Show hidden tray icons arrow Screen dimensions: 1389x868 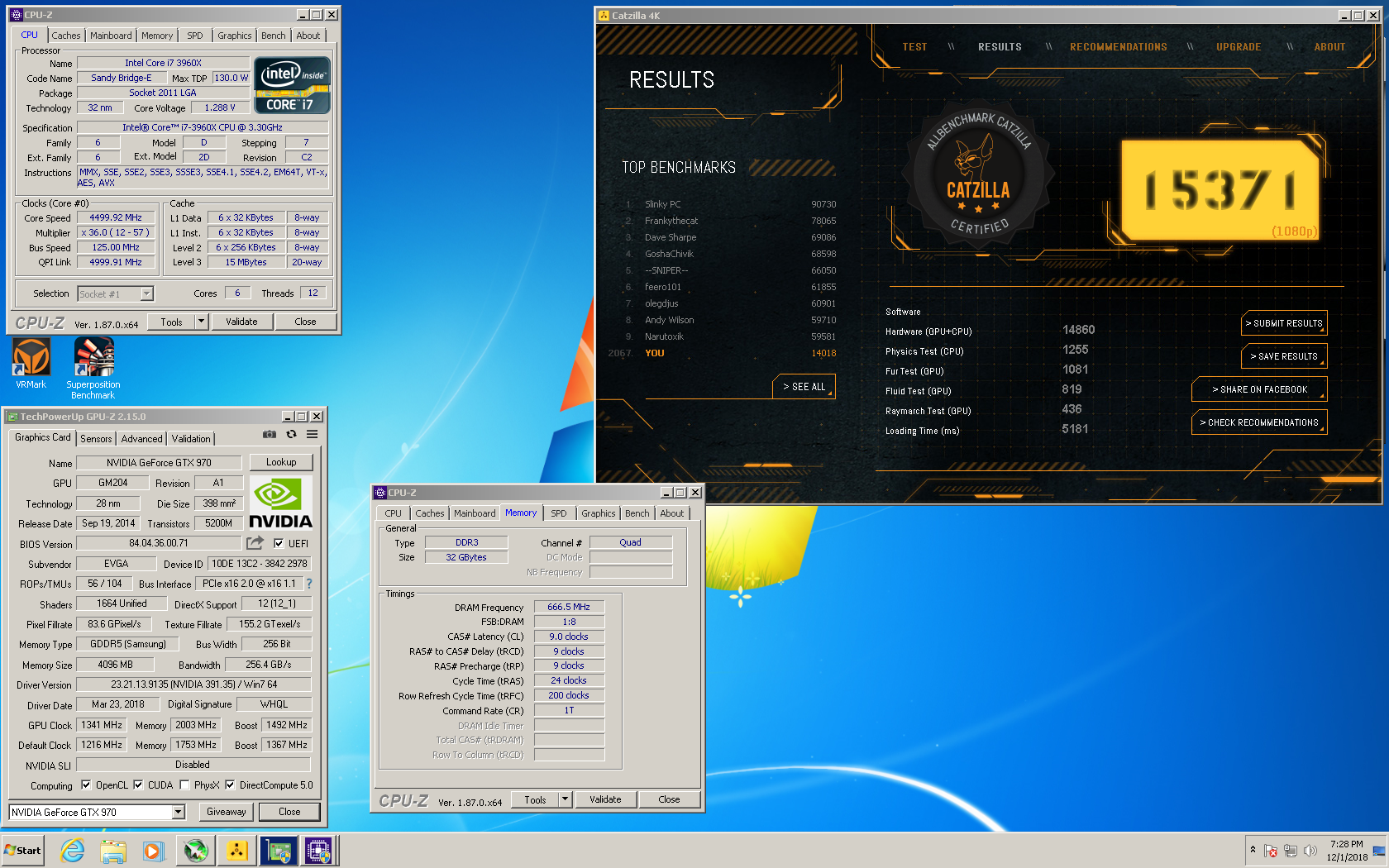tap(1253, 850)
